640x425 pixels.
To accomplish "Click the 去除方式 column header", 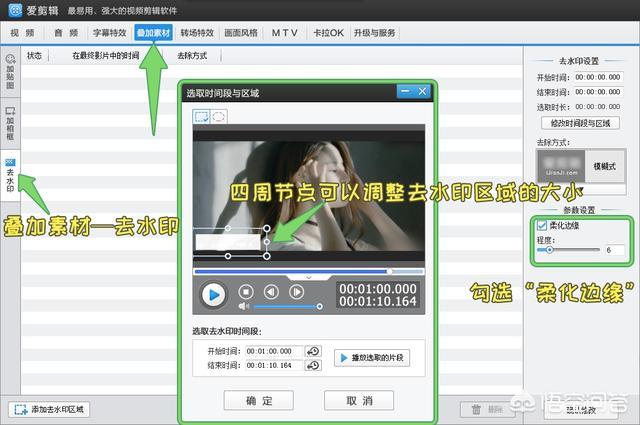I will (192, 56).
